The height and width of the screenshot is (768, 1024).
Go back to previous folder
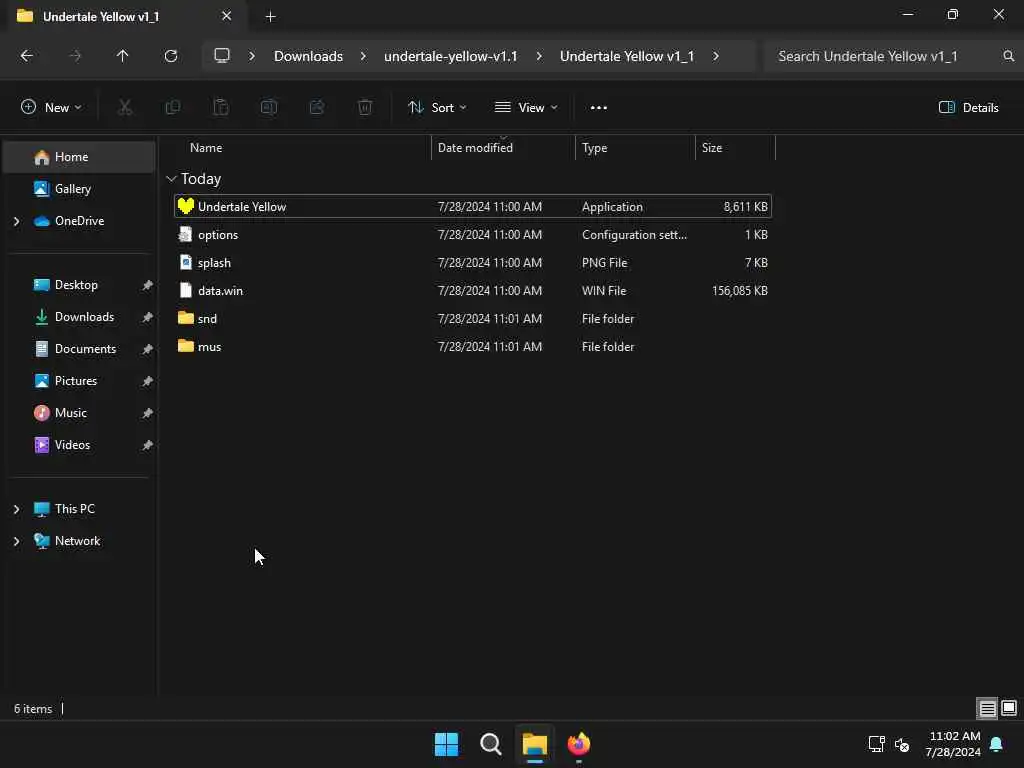click(27, 56)
